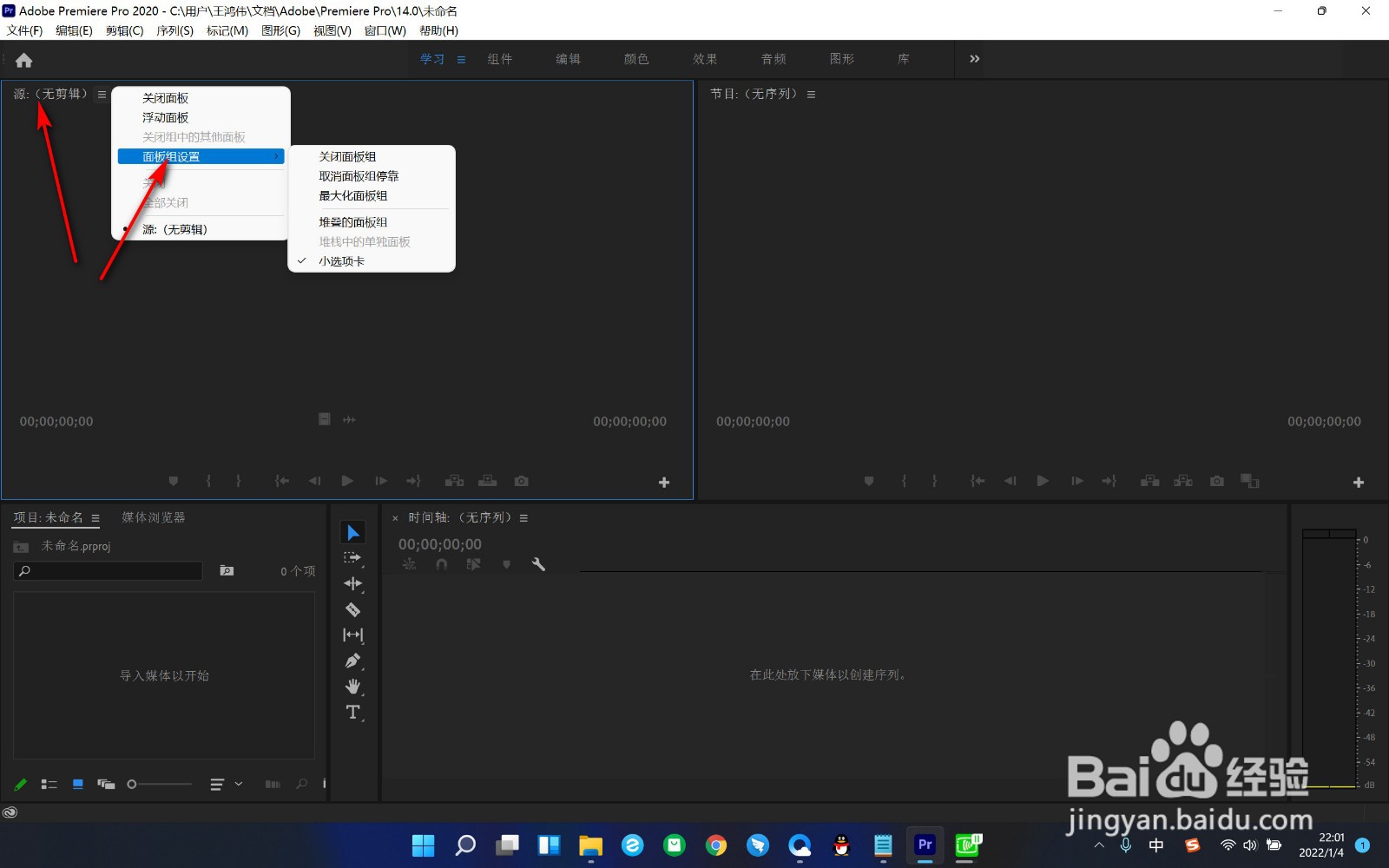The height and width of the screenshot is (868, 1389).
Task: Switch Project panel to icon view
Action: pyautogui.click(x=78, y=784)
